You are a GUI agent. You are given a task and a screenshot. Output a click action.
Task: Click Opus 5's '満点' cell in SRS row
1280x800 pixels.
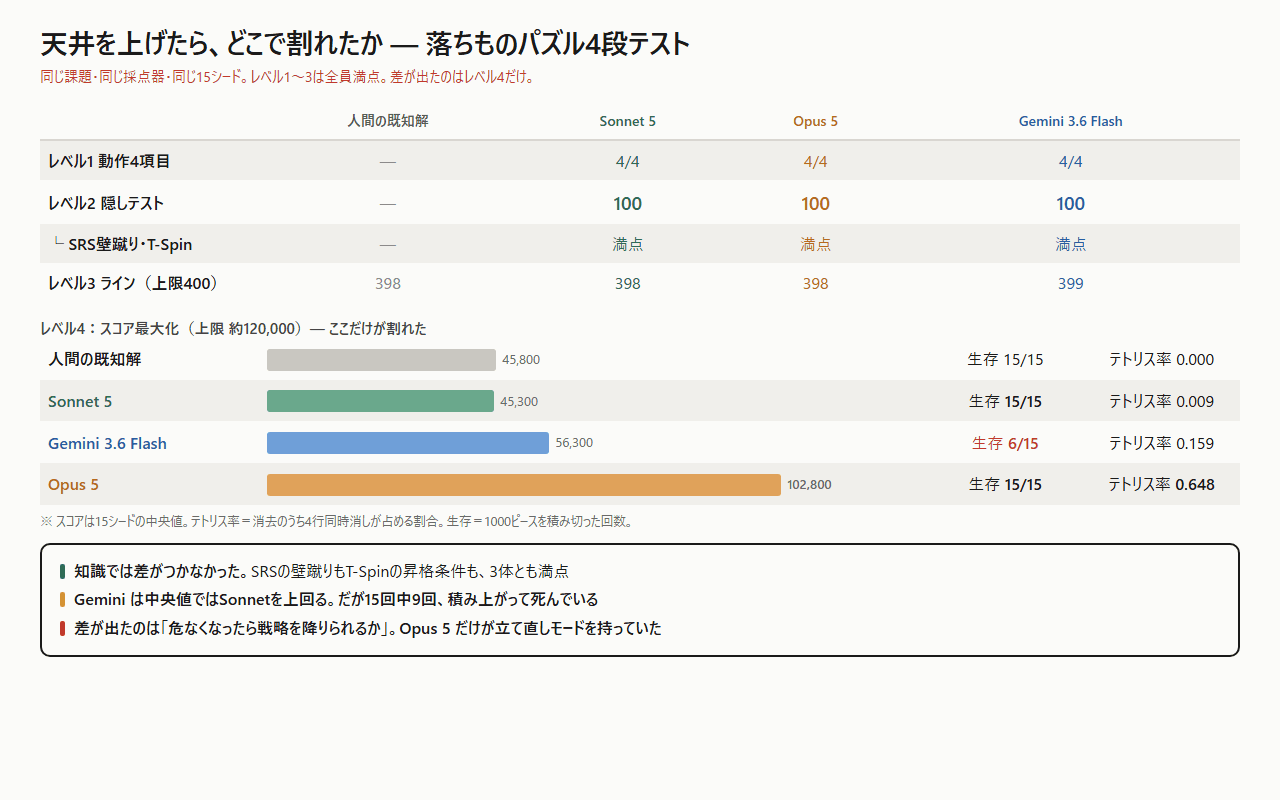point(816,244)
